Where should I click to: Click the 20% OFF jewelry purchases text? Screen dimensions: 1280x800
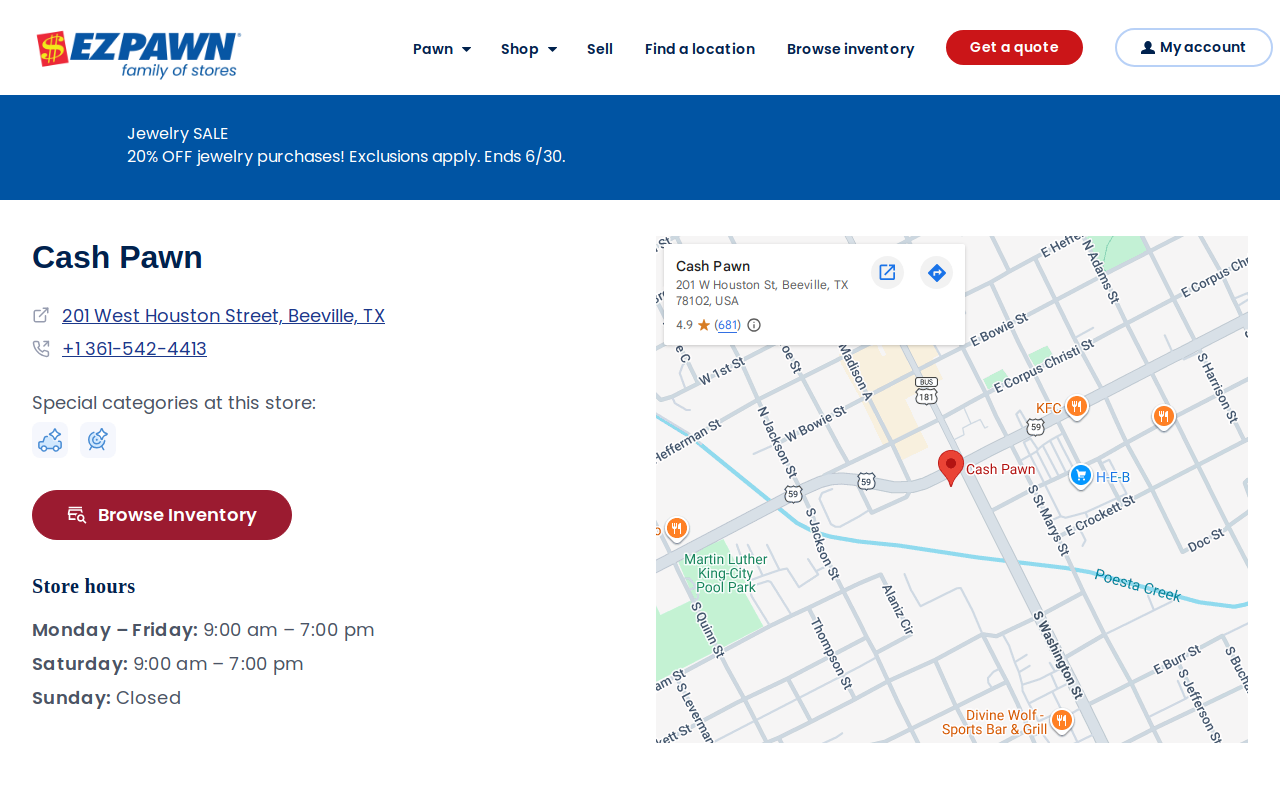click(346, 157)
